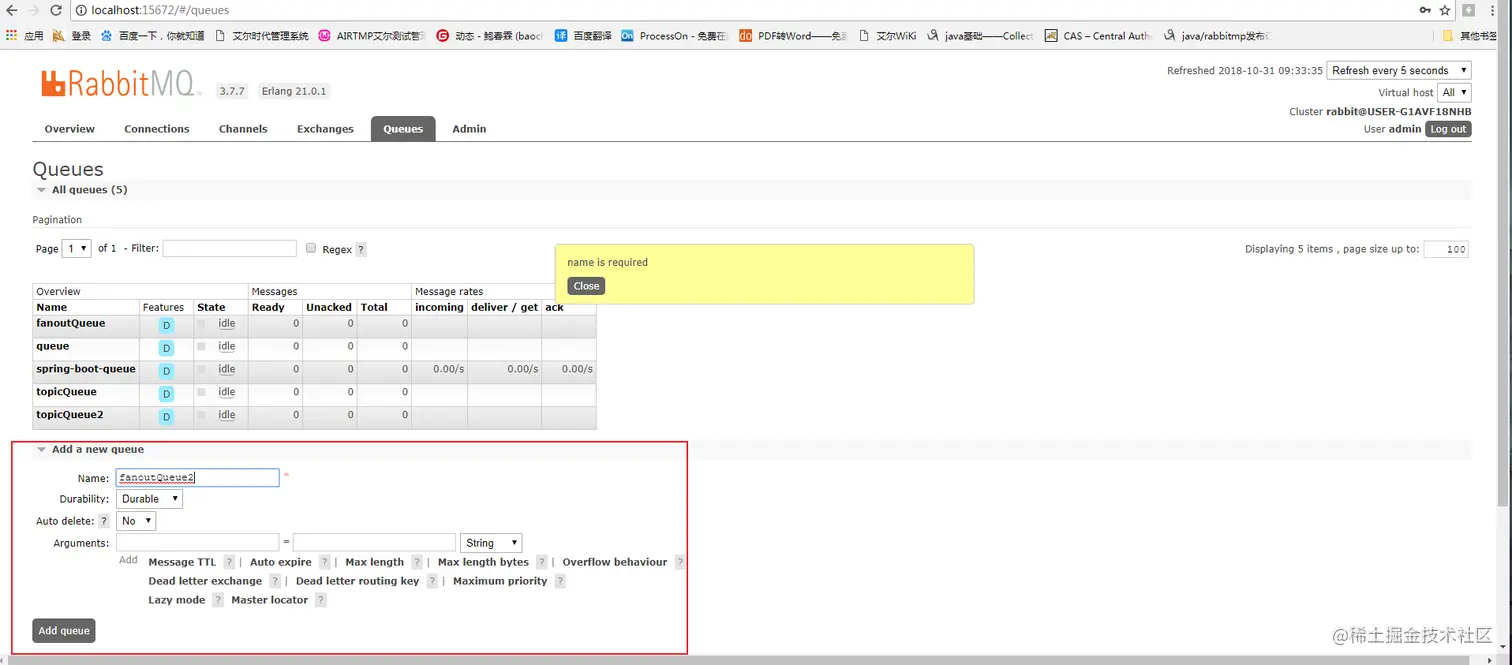Click the Log out button
1512x665 pixels.
coord(1448,129)
